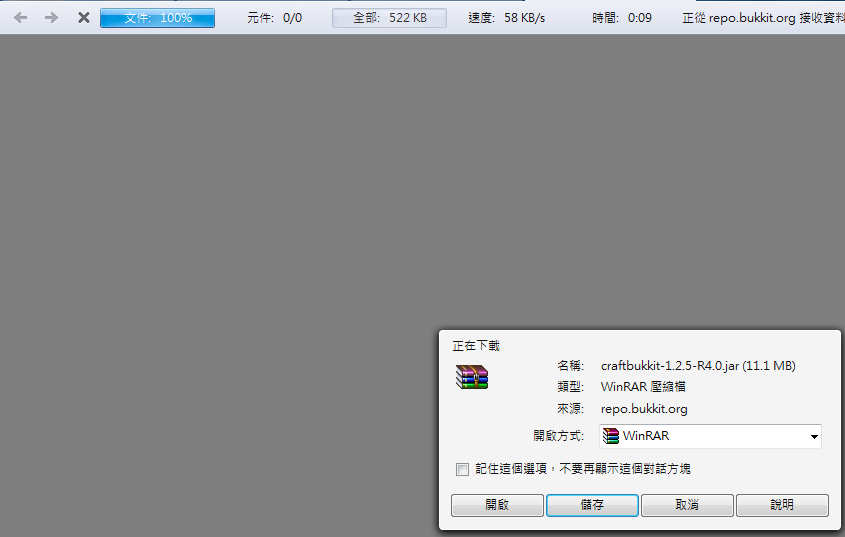Image resolution: width=845 pixels, height=537 pixels.
Task: Select the 速度 58 KB/s status text
Action: (506, 18)
